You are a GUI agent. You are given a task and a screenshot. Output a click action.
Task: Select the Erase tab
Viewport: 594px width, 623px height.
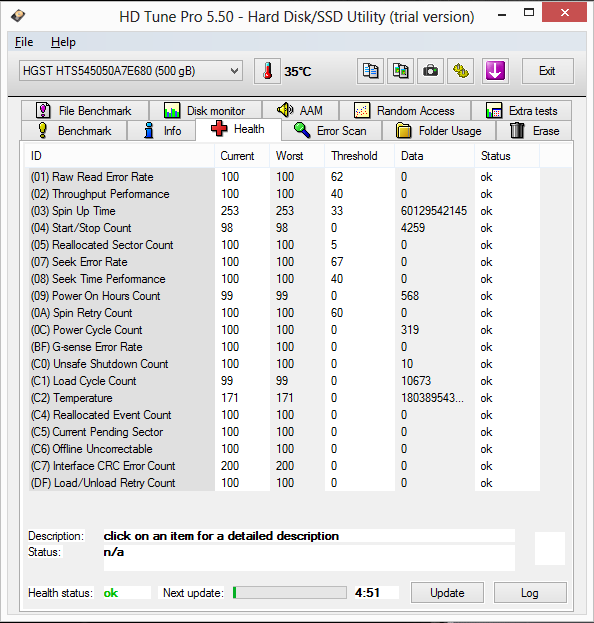[x=534, y=130]
